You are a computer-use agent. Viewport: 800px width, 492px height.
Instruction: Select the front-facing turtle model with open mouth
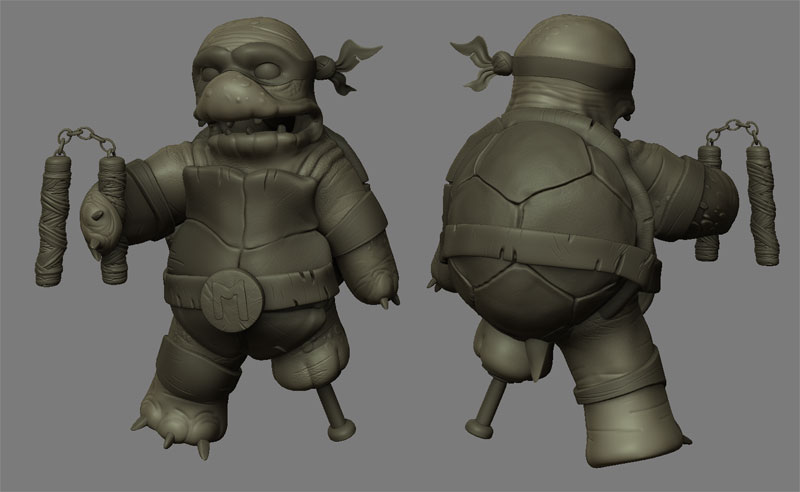click(217, 240)
